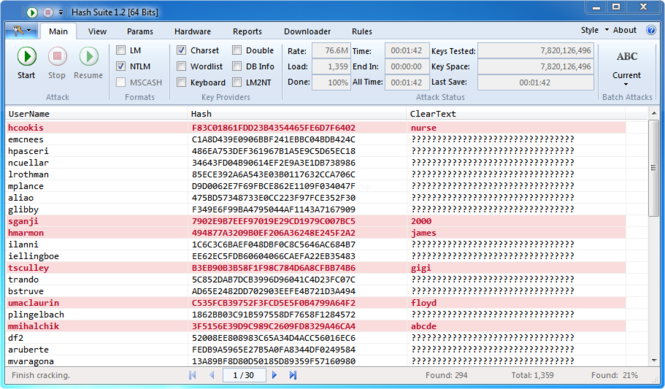The width and height of the screenshot is (665, 389).
Task: Click cleartext 'james' for hmarmon
Action: coord(423,233)
